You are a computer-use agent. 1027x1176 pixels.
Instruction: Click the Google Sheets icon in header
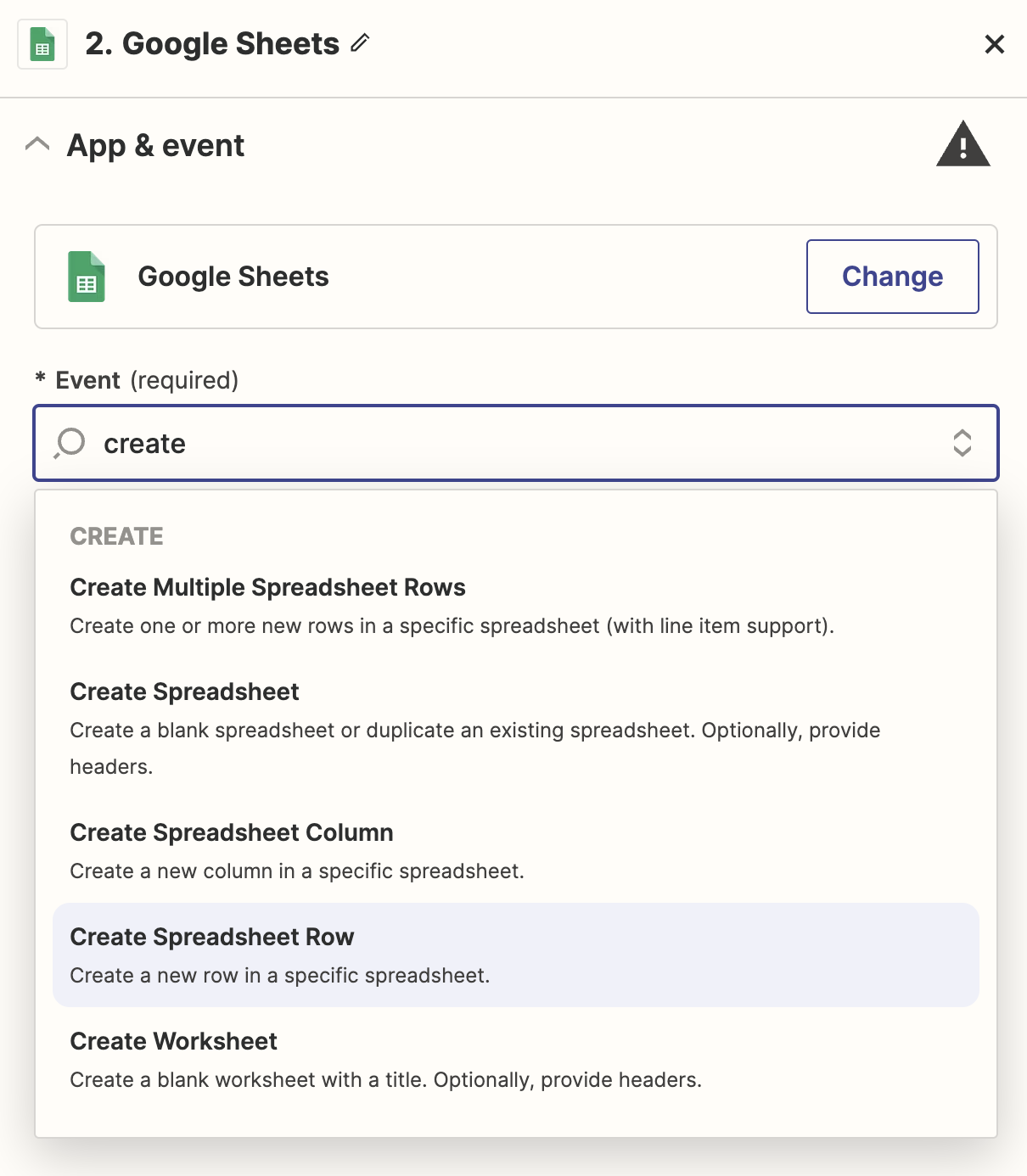42,44
